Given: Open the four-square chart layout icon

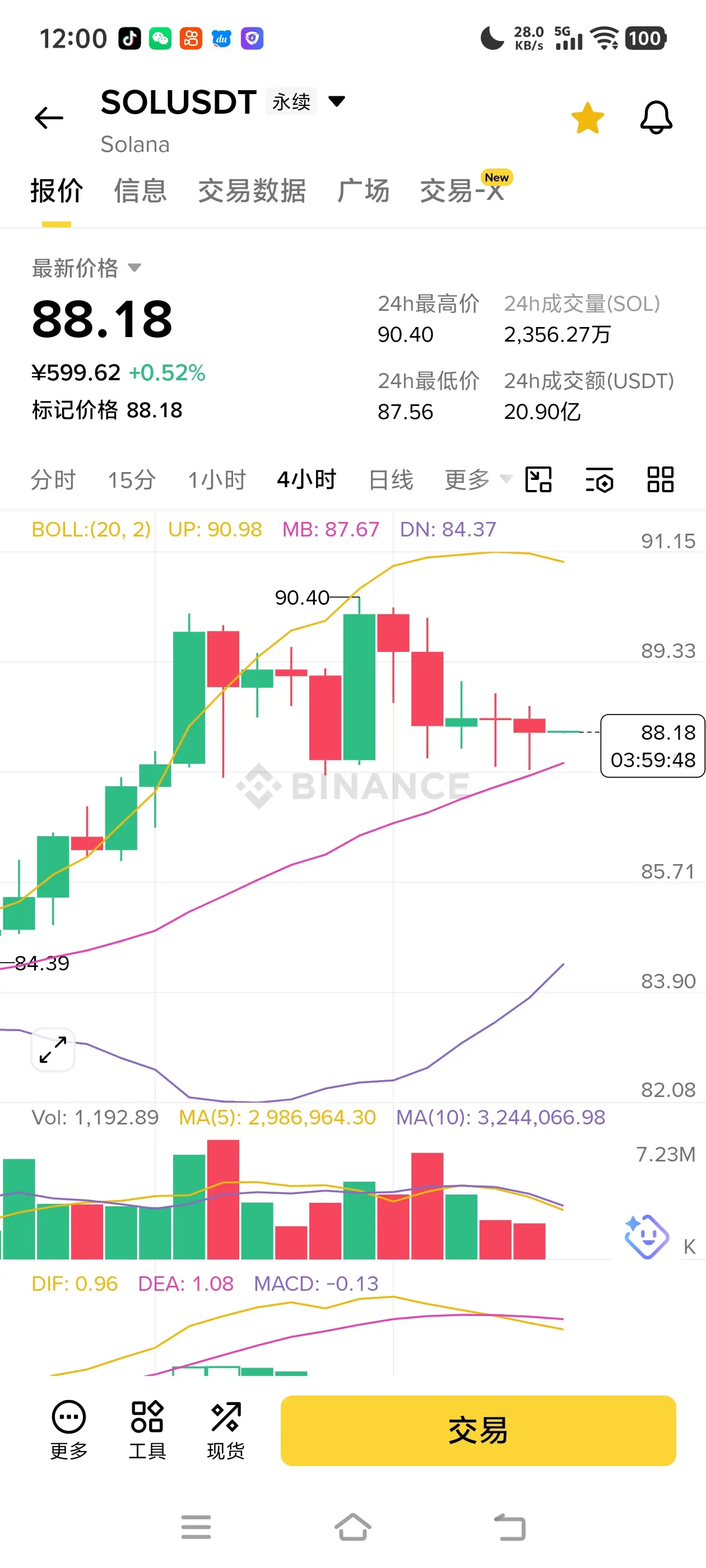Looking at the screenshot, I should point(660,480).
